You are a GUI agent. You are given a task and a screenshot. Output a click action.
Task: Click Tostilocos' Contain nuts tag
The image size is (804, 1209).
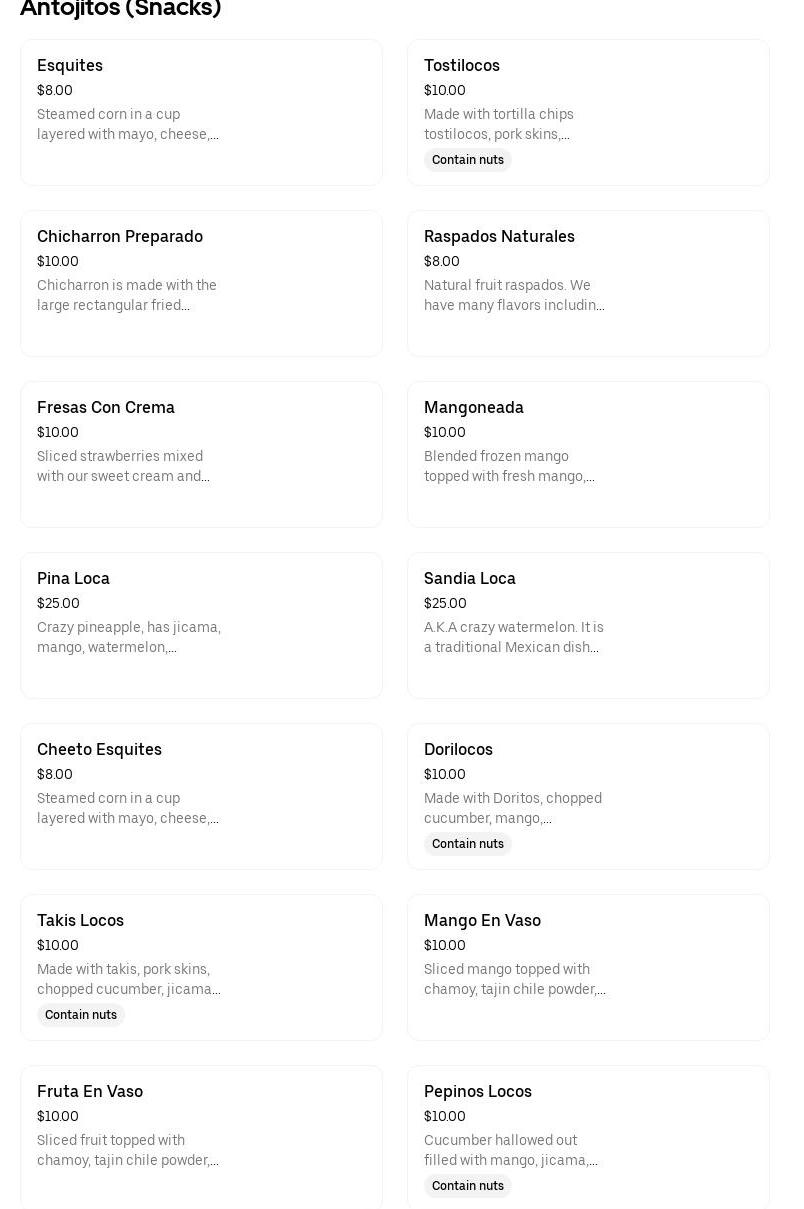[x=468, y=160]
